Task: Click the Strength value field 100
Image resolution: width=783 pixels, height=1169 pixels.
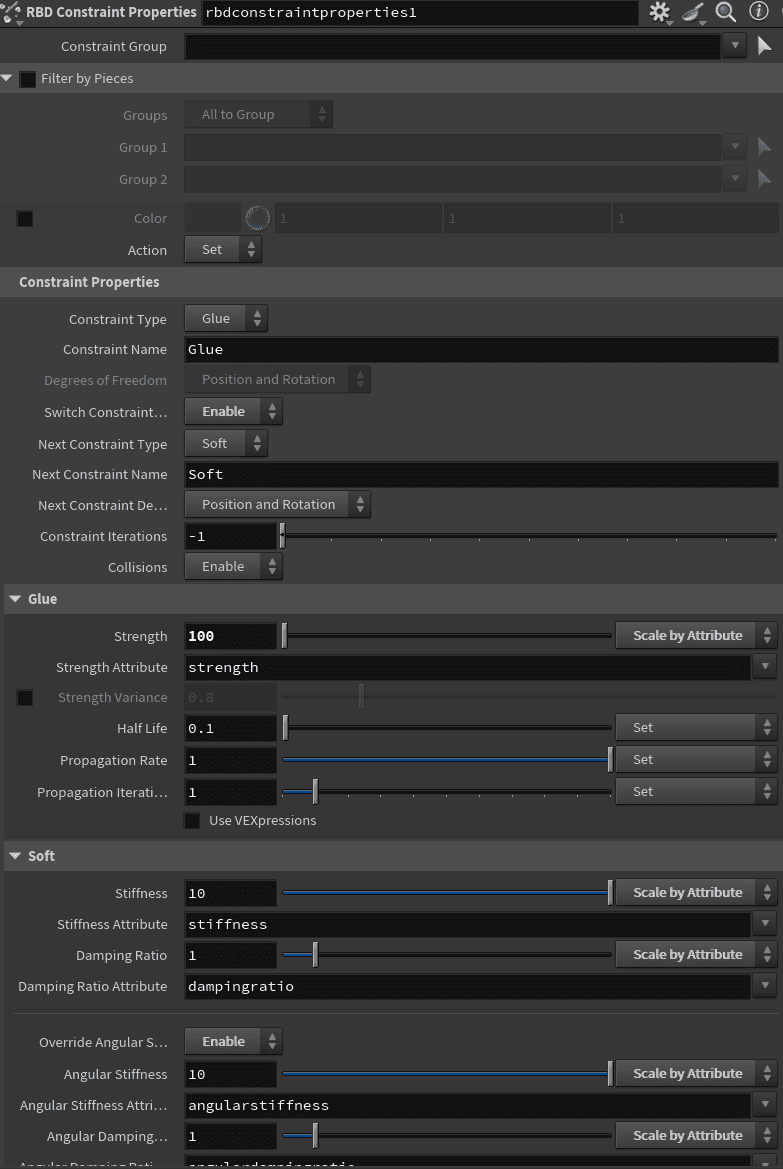Action: point(230,636)
